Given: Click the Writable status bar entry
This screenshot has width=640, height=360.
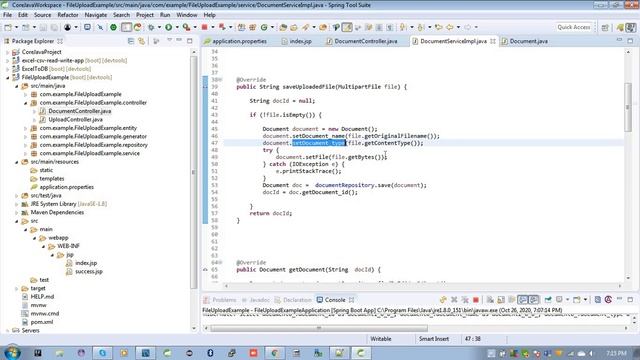Looking at the screenshot, I should (x=380, y=339).
